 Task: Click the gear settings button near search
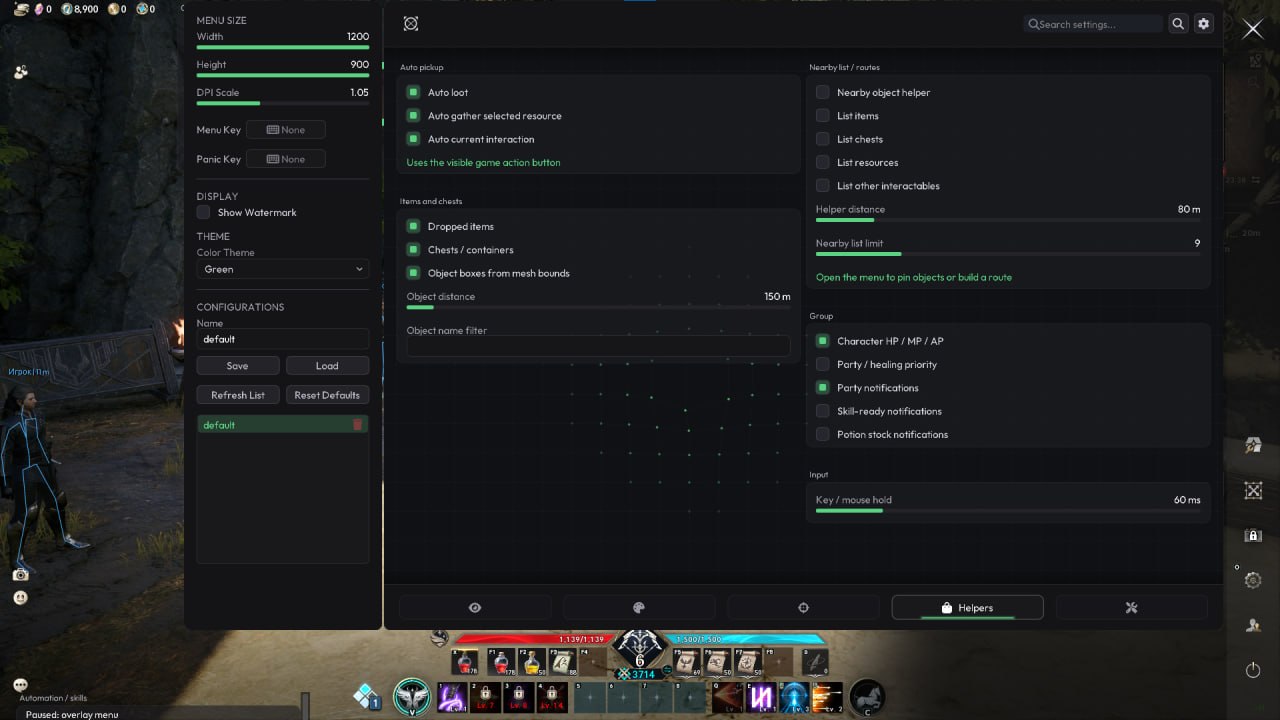click(1203, 24)
